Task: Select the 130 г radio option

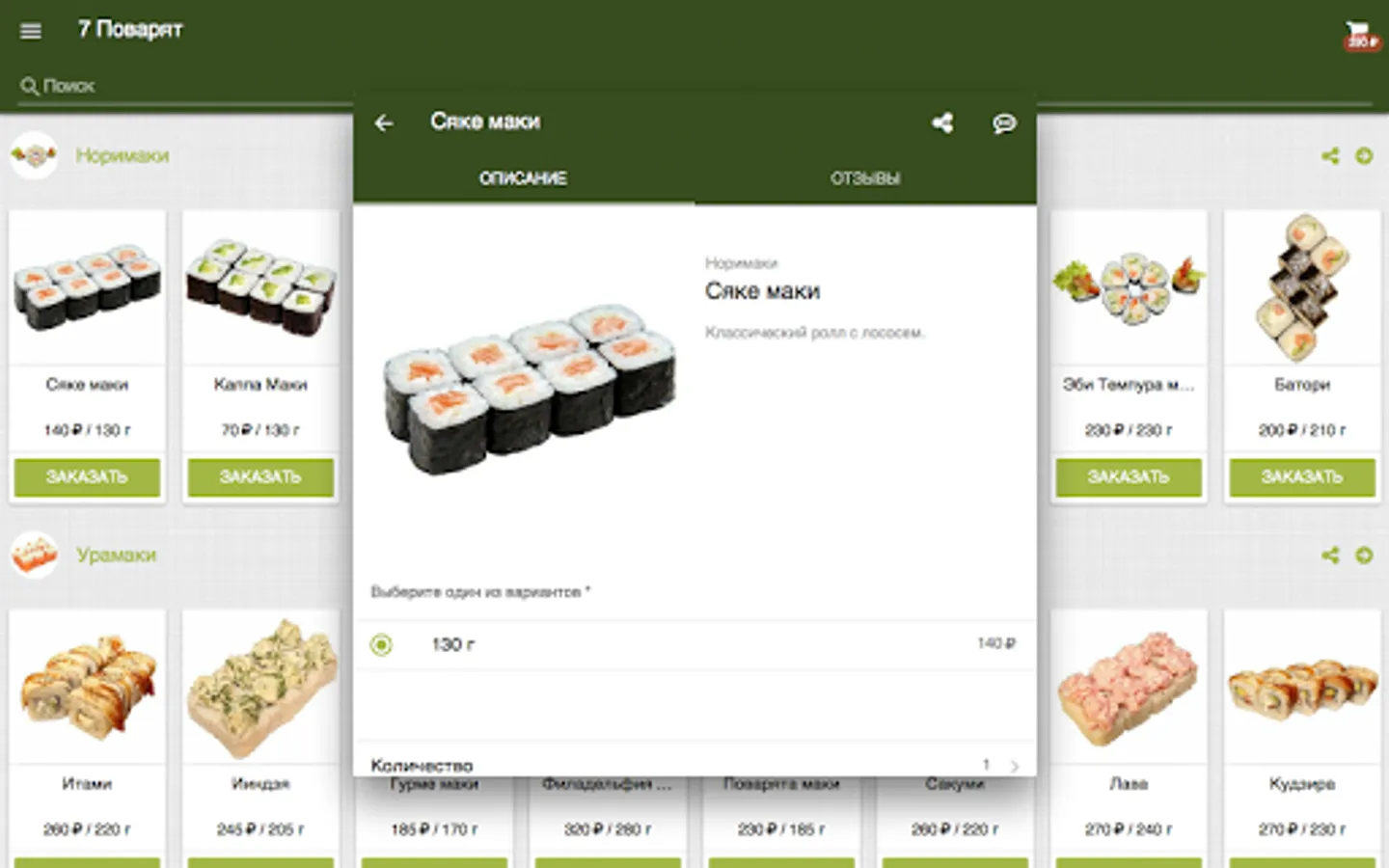Action: coord(382,644)
